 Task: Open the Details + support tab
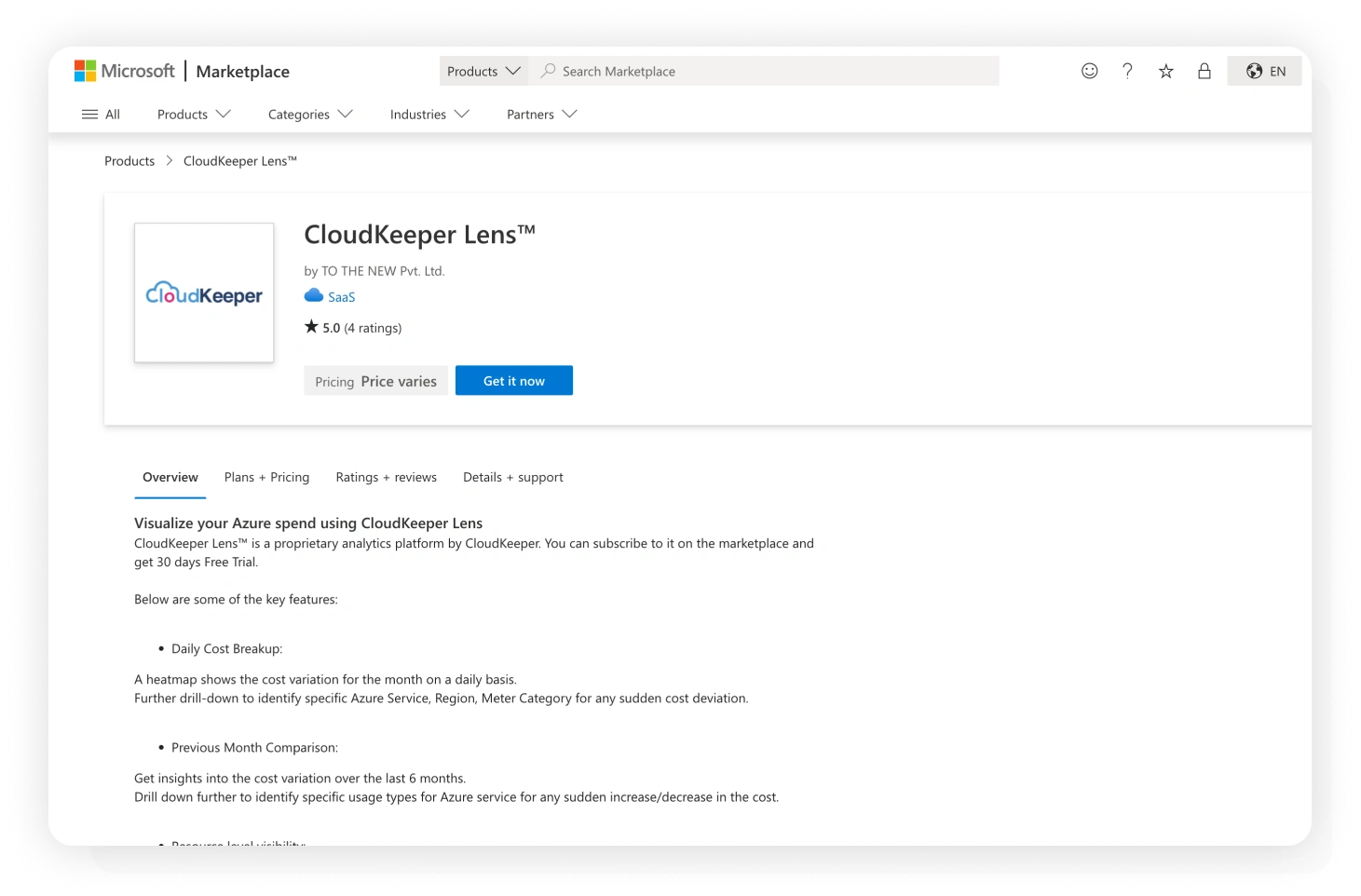pos(513,478)
